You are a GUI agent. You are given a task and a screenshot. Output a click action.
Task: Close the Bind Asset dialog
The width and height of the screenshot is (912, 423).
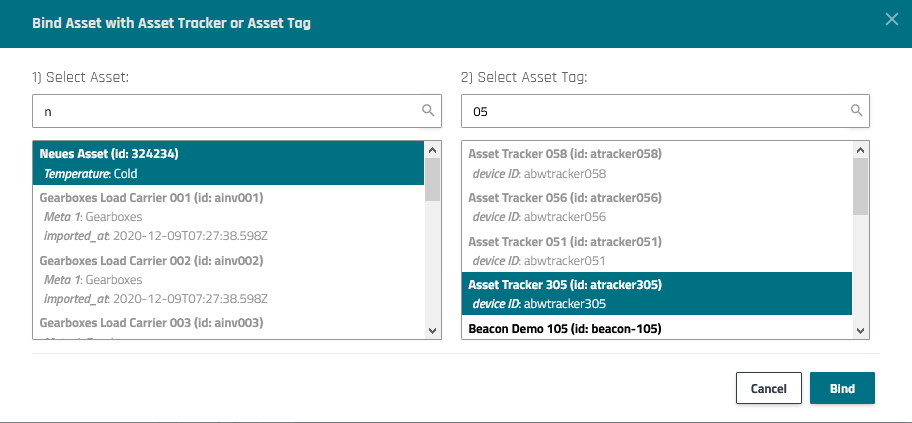(x=892, y=18)
